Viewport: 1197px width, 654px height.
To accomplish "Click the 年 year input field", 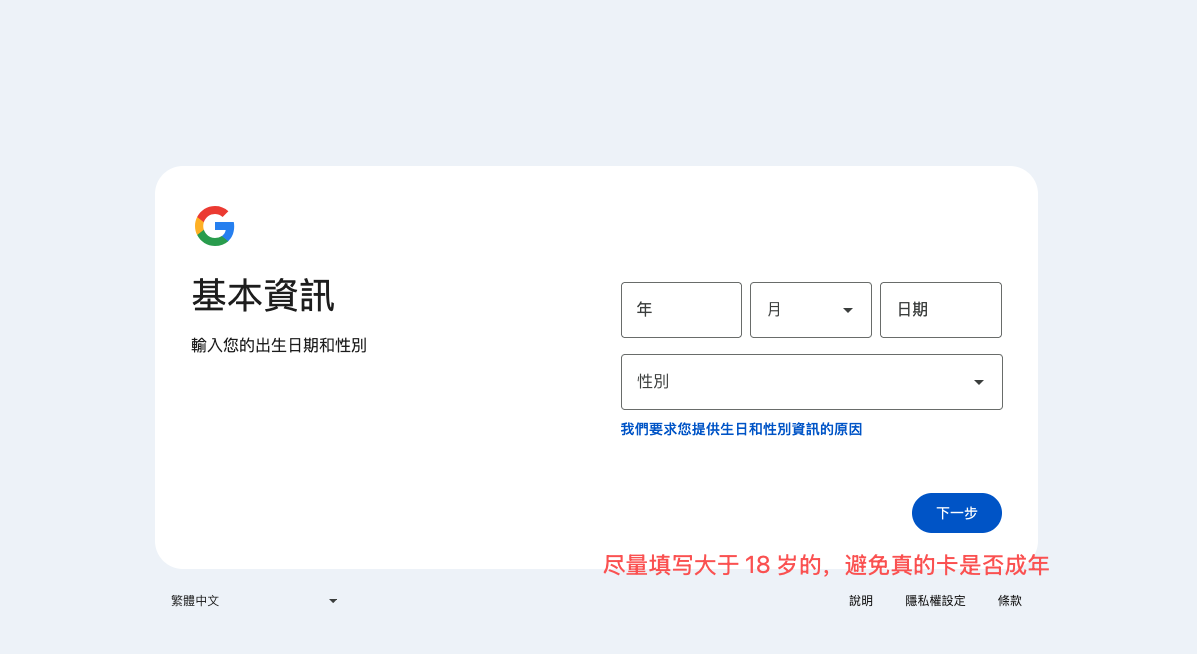I will coord(681,310).
